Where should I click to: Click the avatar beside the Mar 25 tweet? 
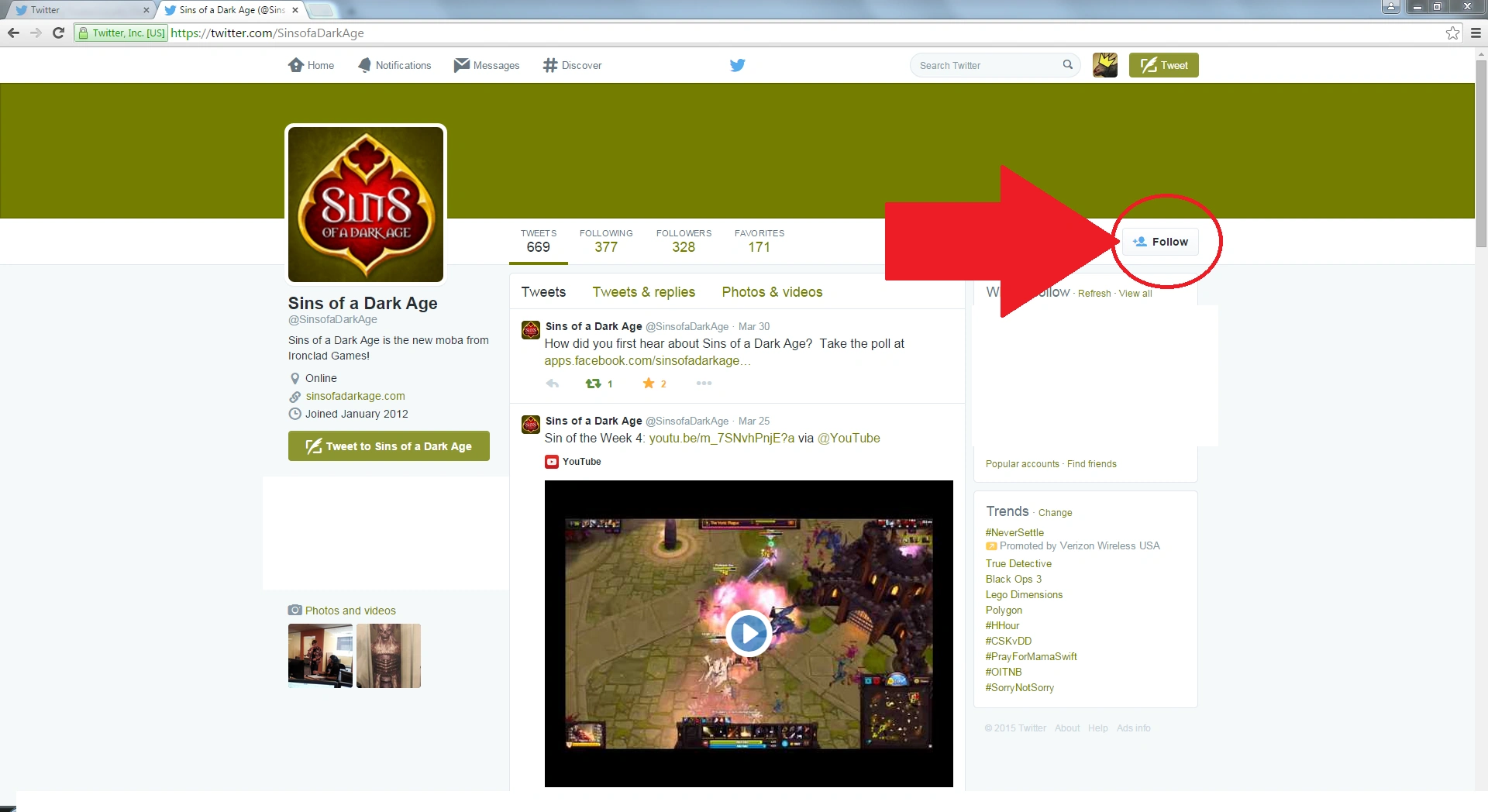pos(531,425)
